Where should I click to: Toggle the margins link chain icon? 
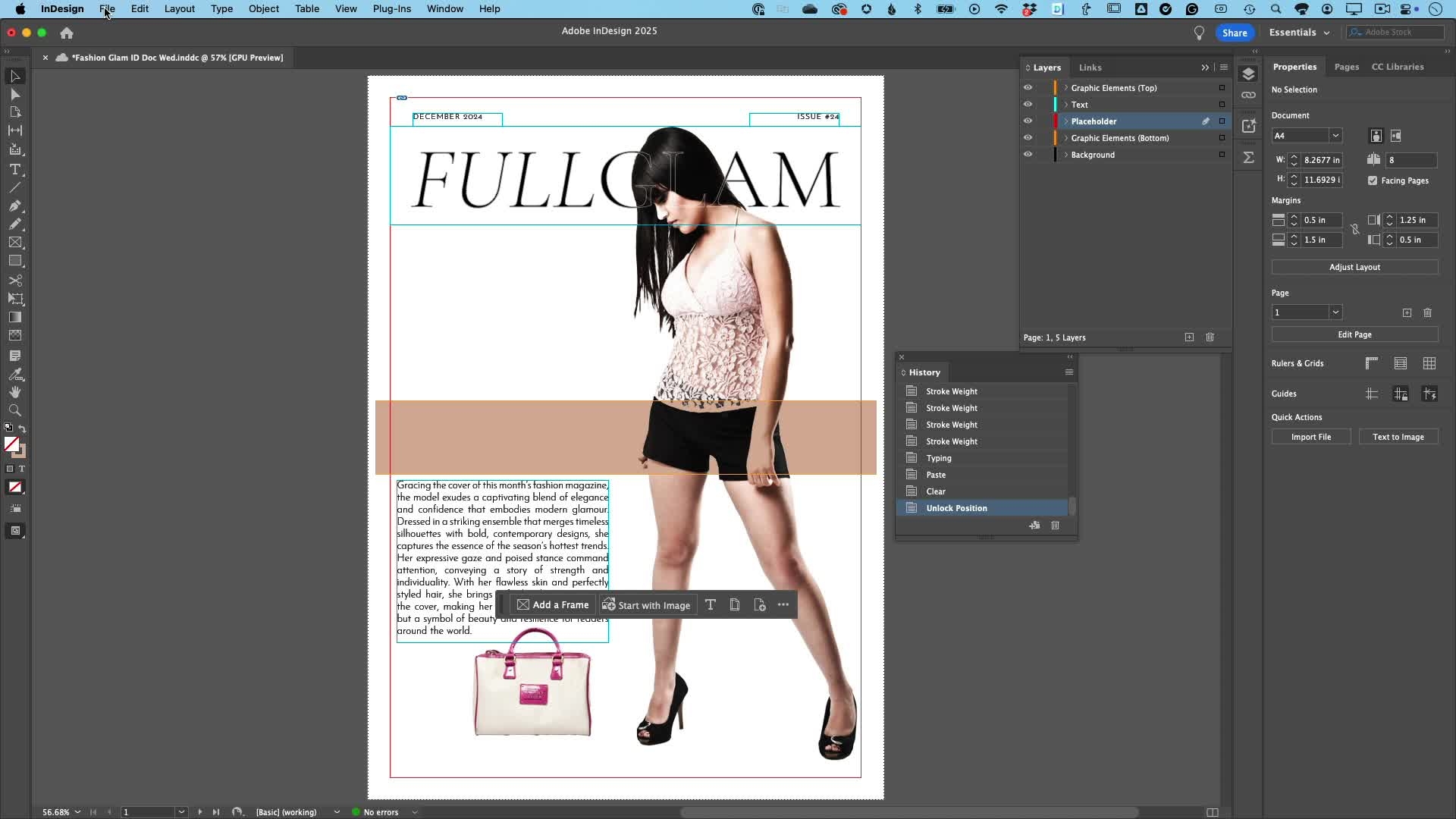1355,229
